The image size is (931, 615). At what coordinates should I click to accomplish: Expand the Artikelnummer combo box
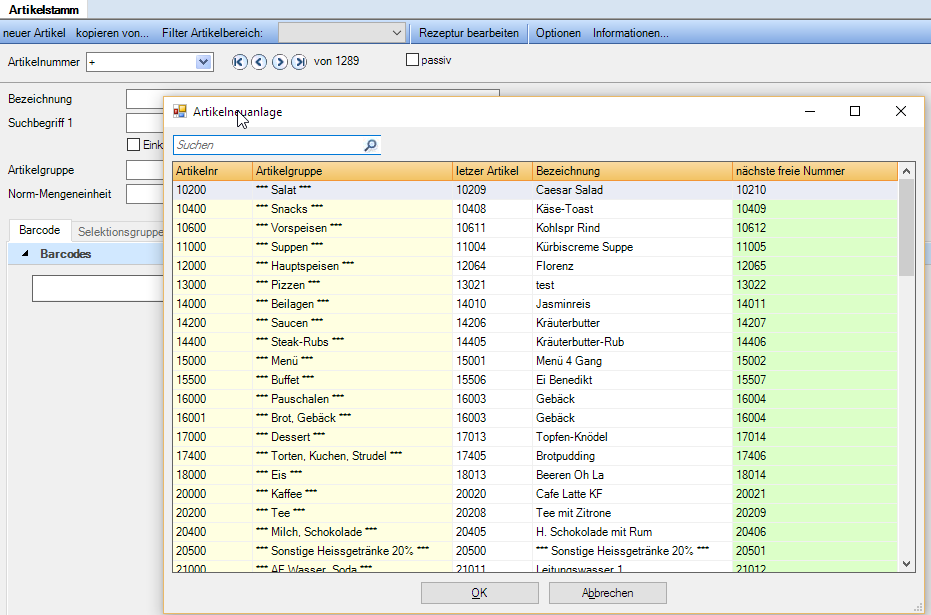point(204,62)
